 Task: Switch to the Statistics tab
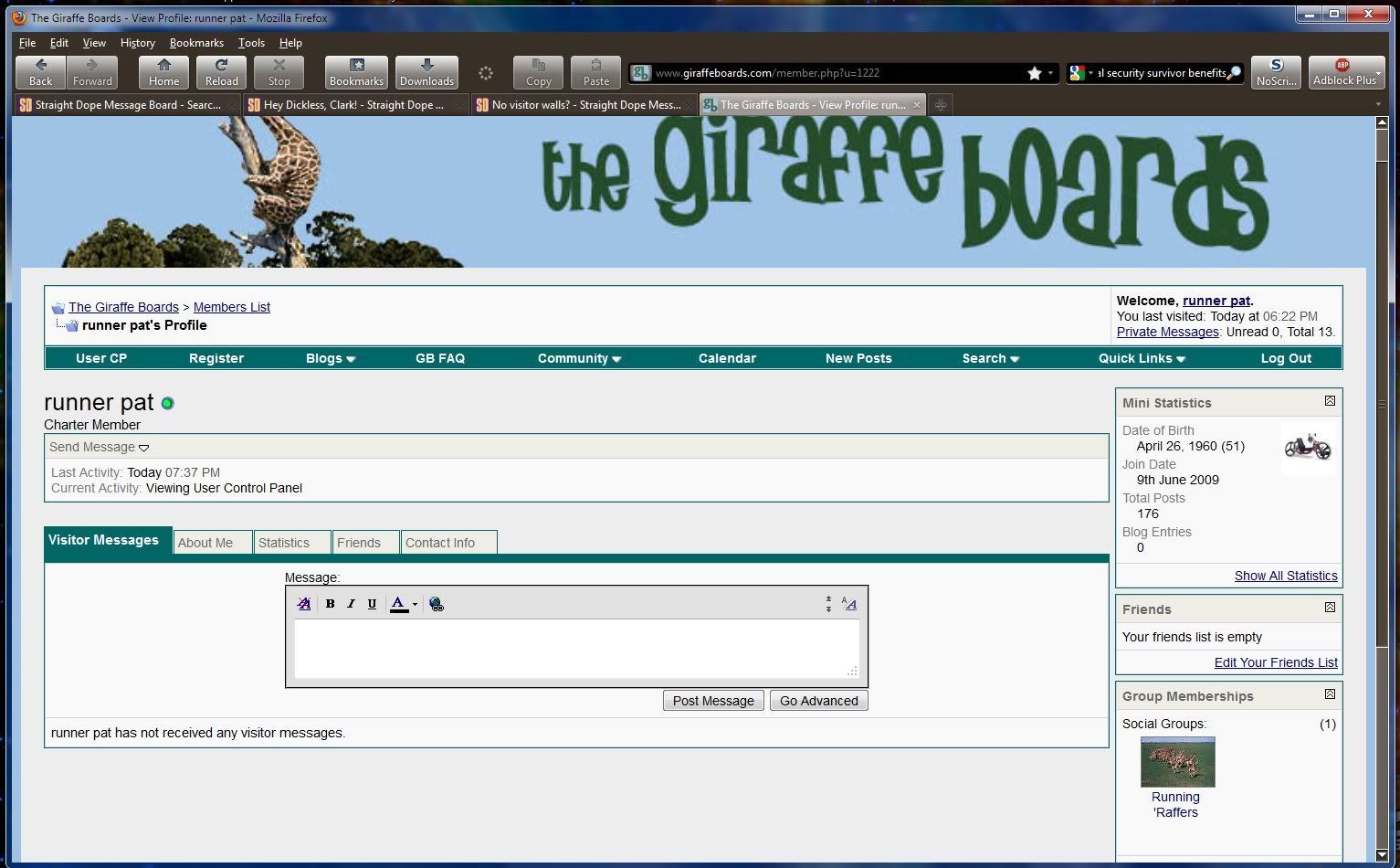pyautogui.click(x=291, y=543)
